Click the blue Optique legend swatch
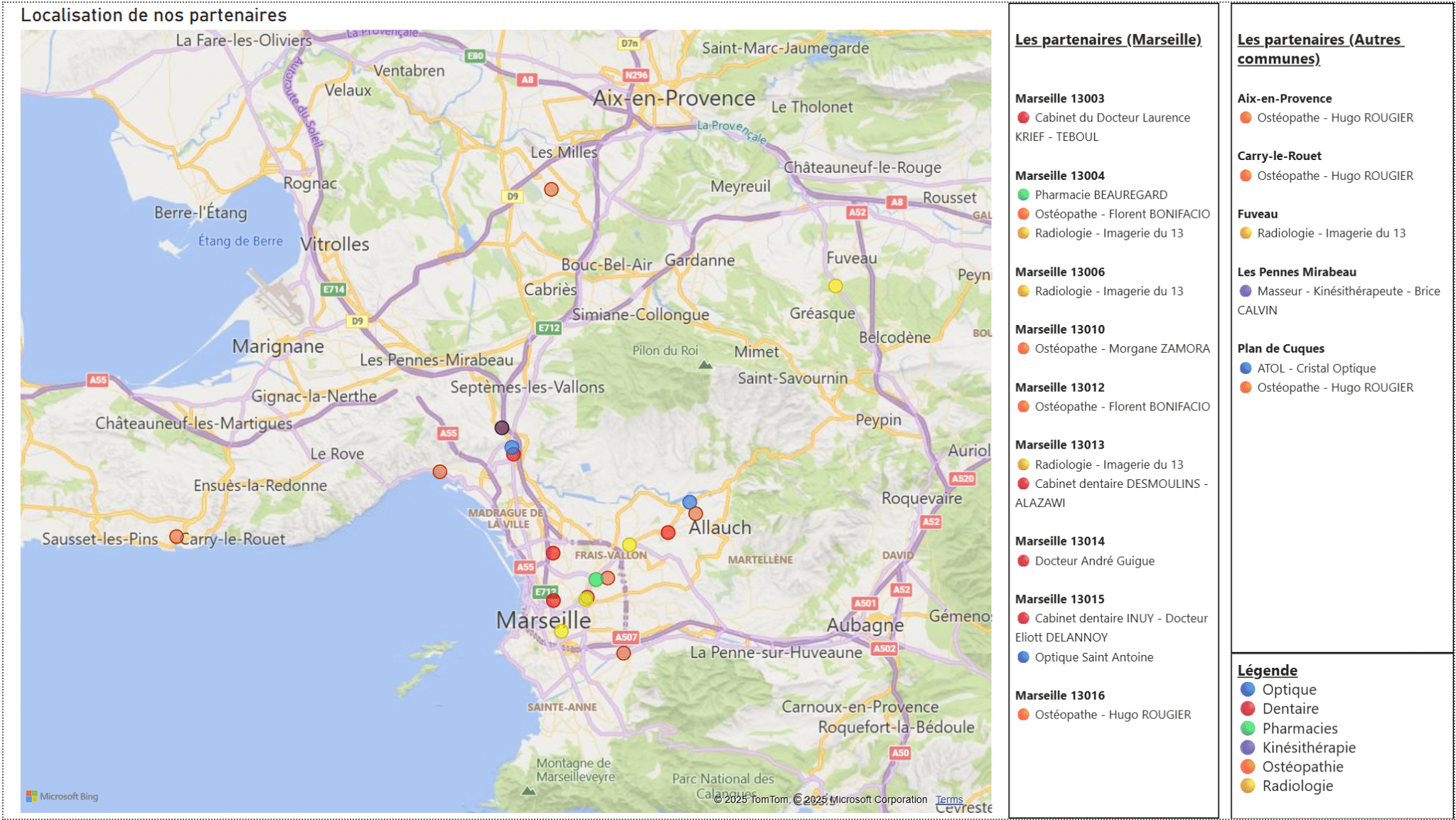The image size is (1456, 820). [x=1247, y=689]
